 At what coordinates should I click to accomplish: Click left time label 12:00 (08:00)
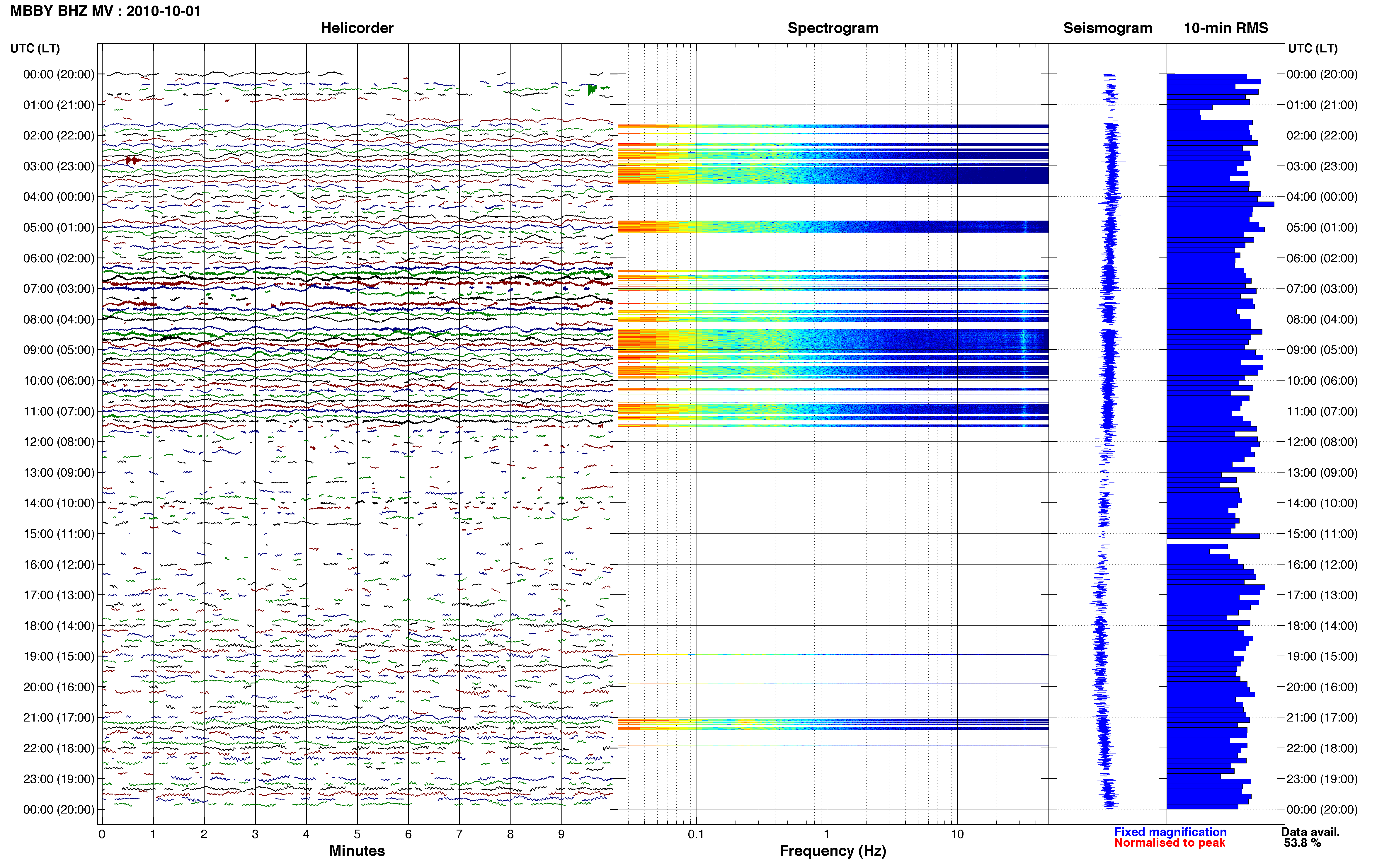tap(59, 442)
